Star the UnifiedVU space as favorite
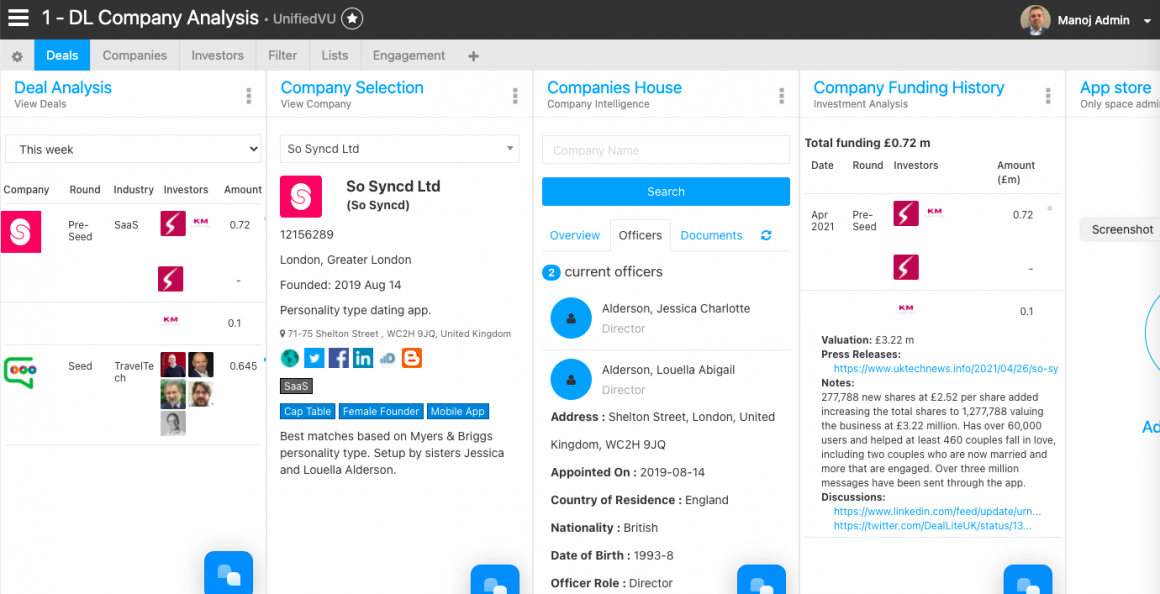Viewport: 1160px width, 594px height. point(352,18)
